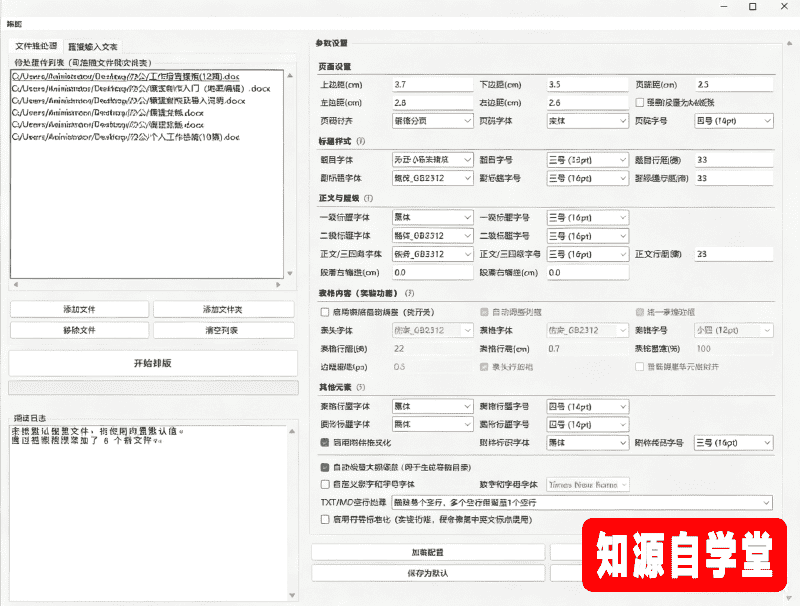Click the 开始排版 button

[x=153, y=363]
